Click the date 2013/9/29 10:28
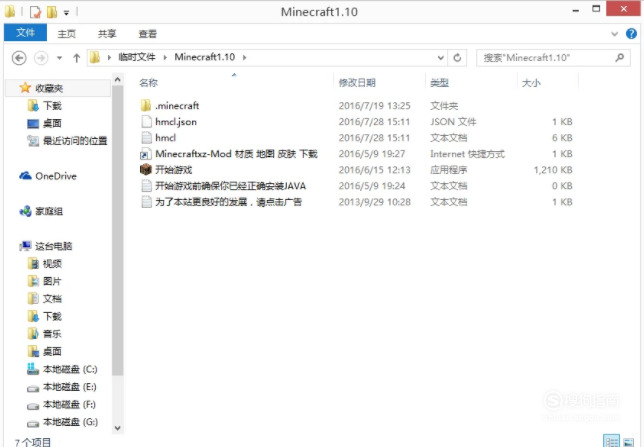Screen dimensions: 644x447 point(375,202)
